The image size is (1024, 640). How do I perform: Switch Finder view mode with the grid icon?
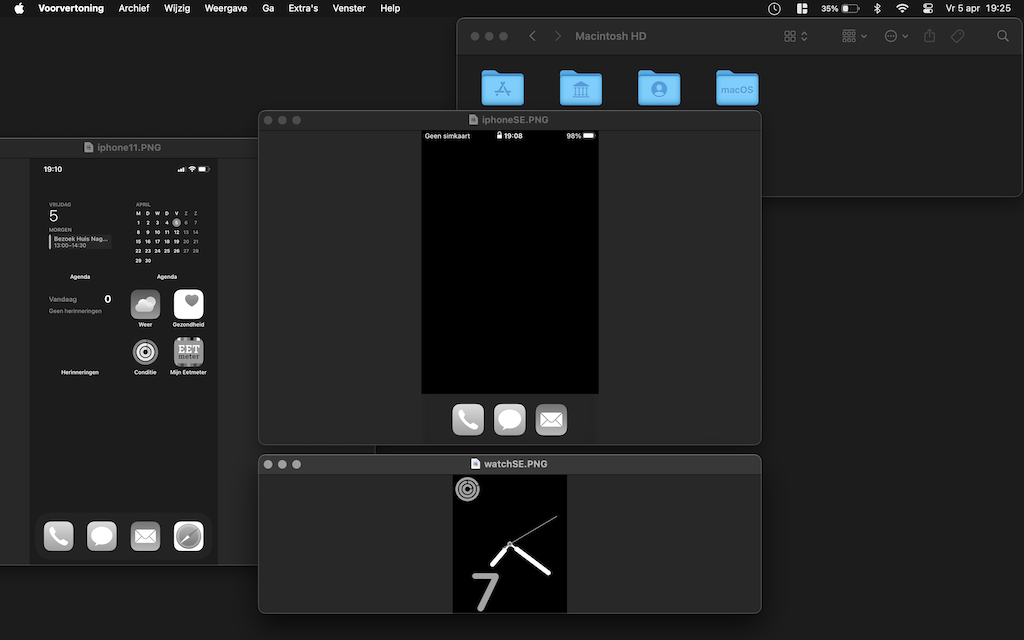(795, 36)
